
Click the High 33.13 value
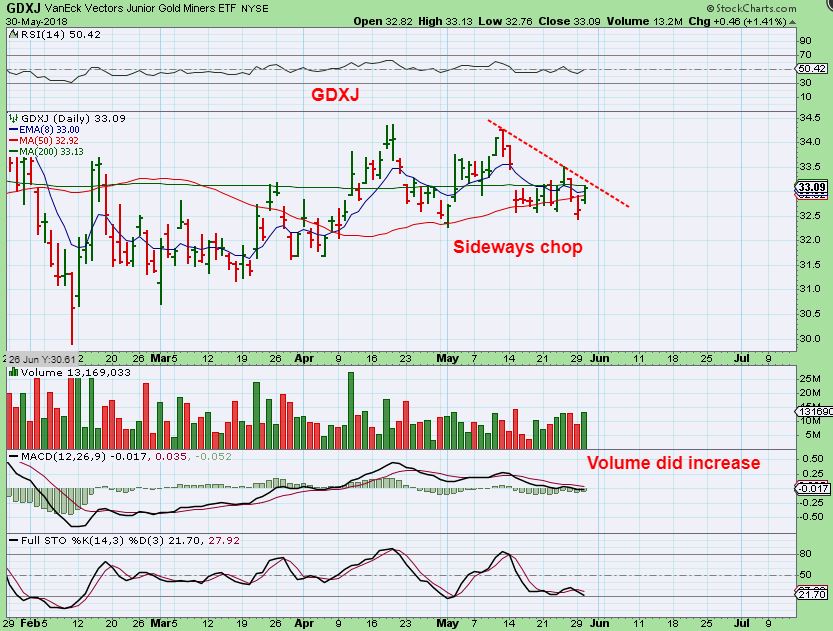446,21
